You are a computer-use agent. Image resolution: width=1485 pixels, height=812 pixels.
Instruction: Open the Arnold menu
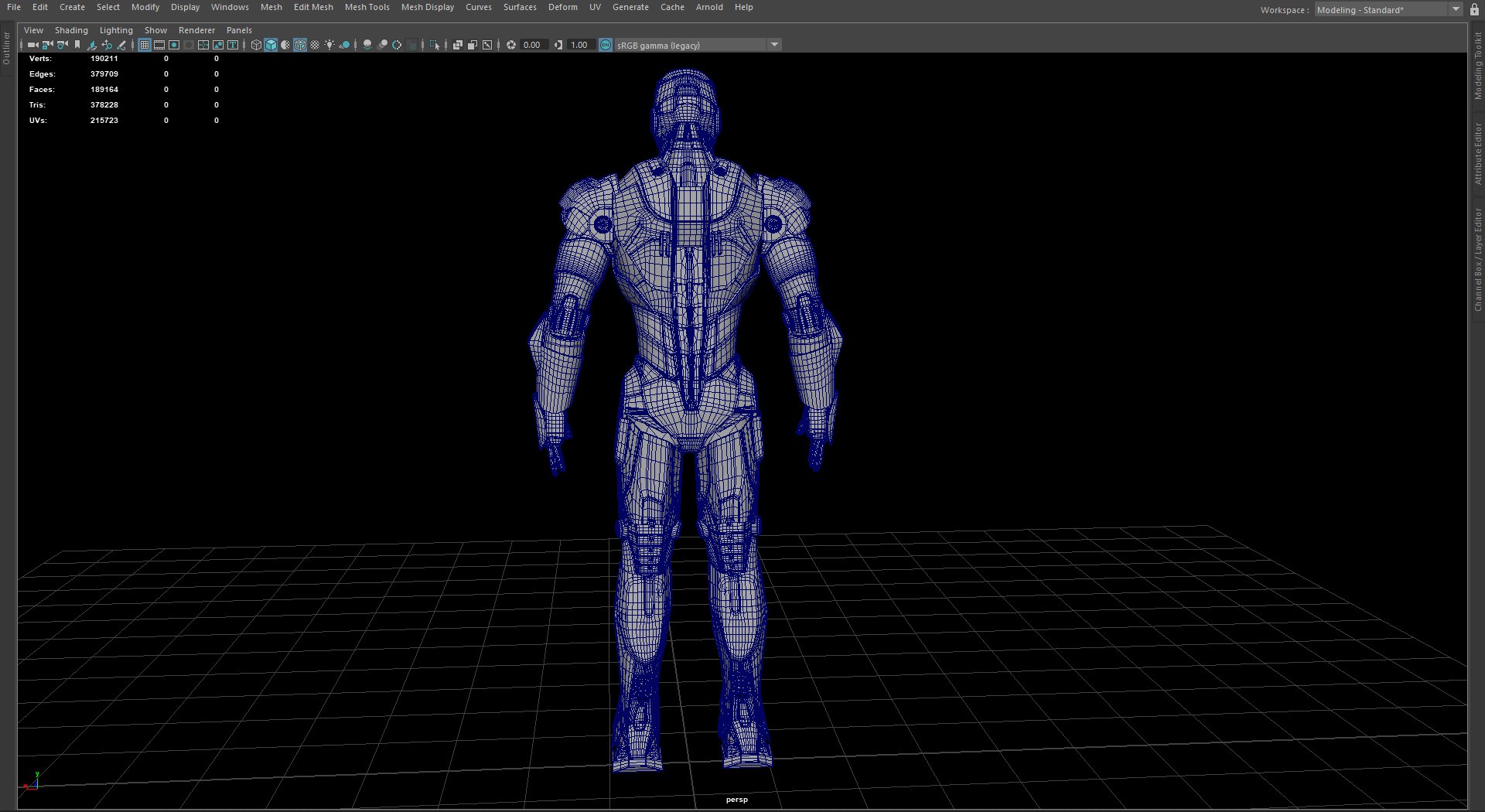pos(709,7)
